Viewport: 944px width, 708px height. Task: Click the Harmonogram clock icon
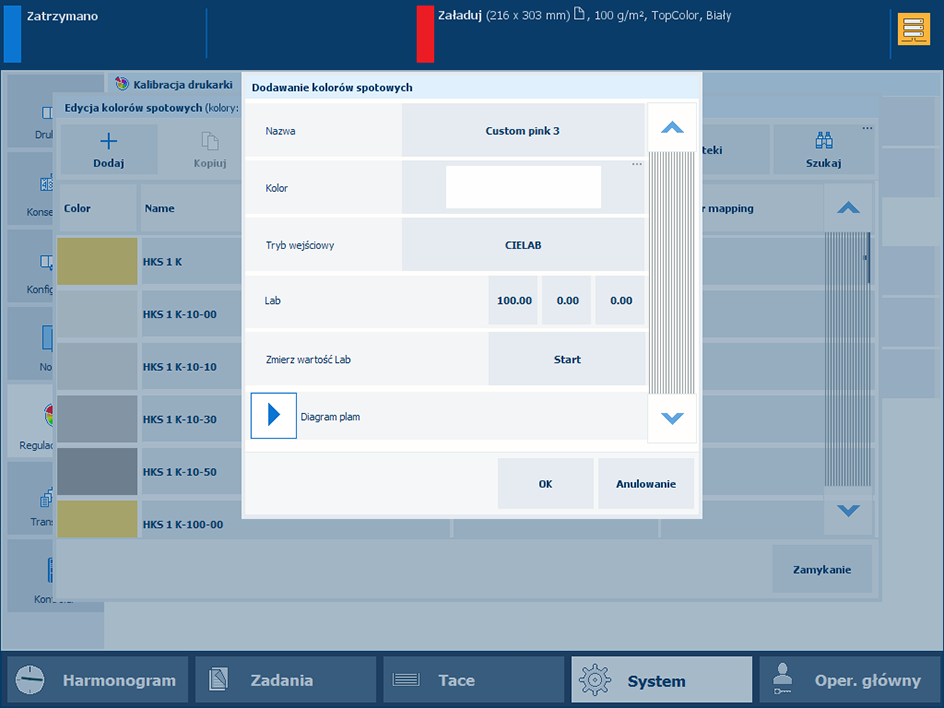pos(30,680)
